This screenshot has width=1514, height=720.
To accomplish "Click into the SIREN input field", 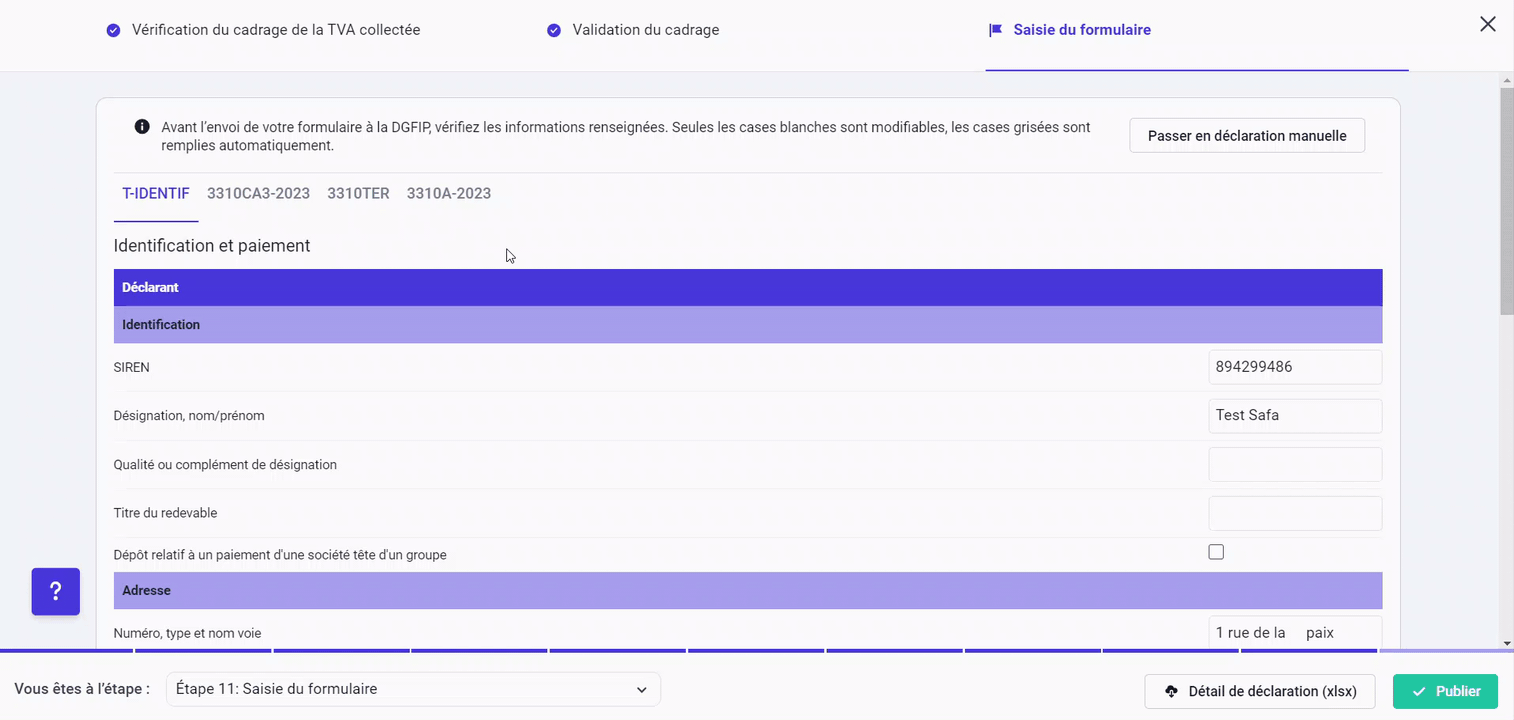I will tap(1294, 367).
